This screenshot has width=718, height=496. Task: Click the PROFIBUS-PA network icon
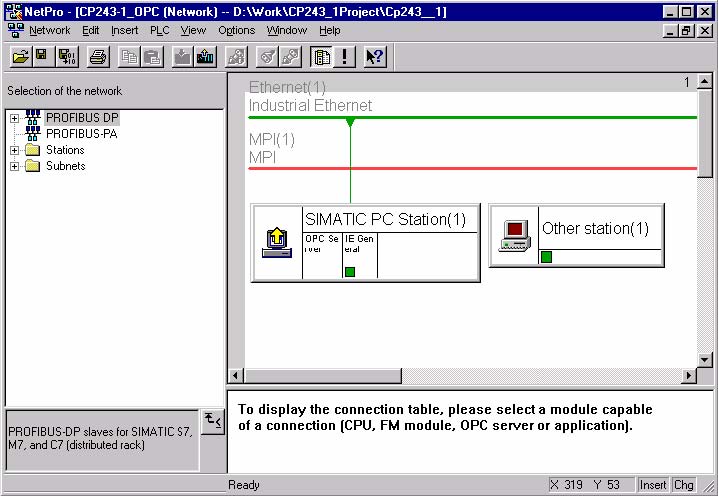33,133
